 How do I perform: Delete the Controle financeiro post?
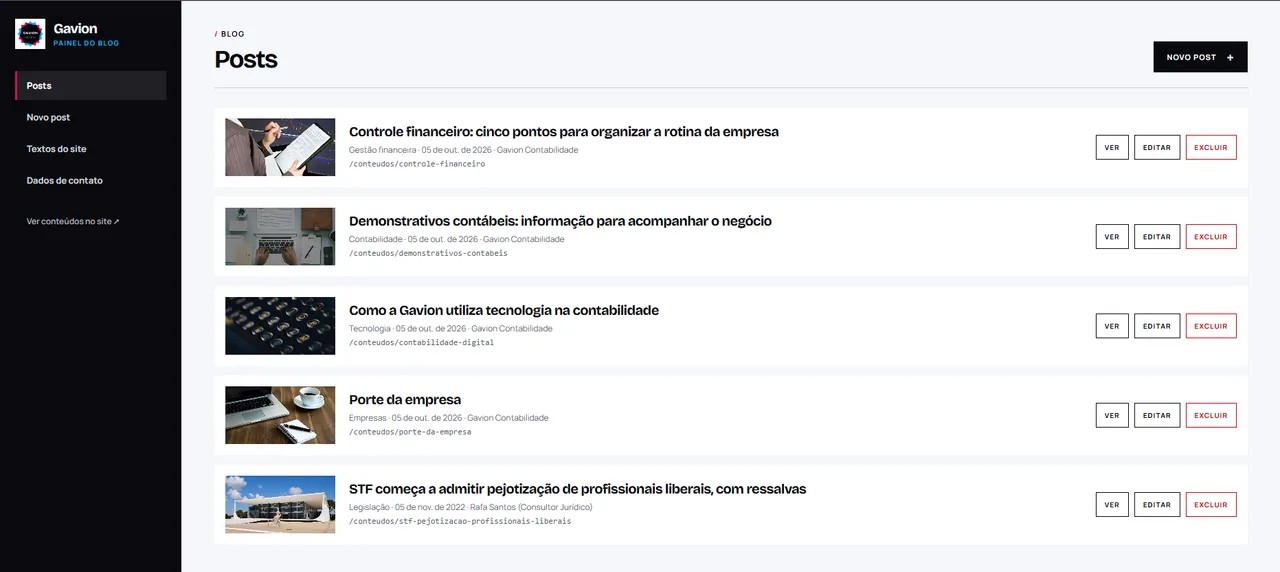point(1211,147)
